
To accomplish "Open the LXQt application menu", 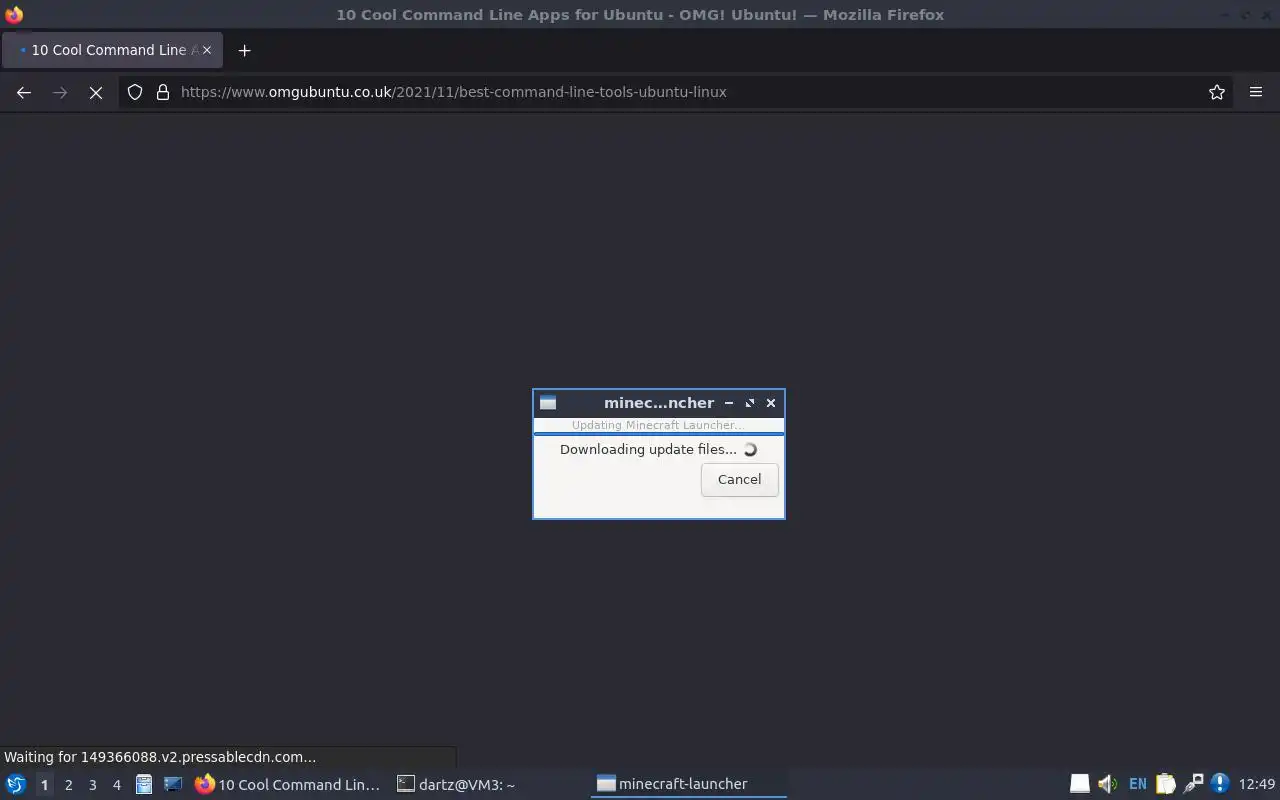I will pos(16,784).
